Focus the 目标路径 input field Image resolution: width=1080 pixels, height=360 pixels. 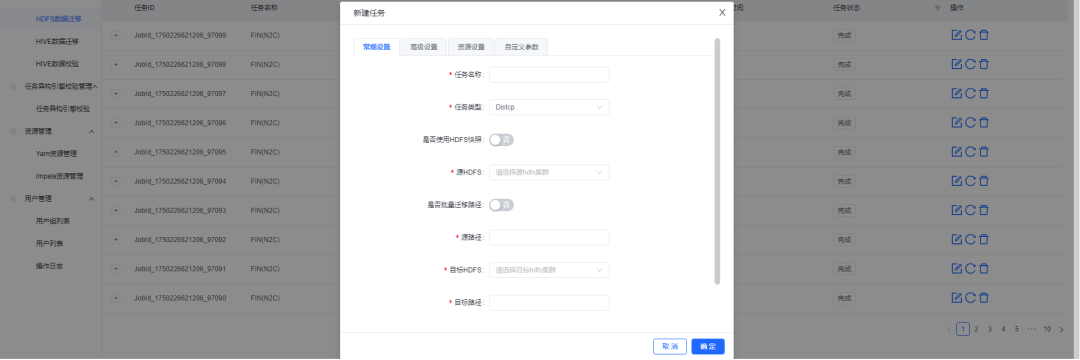(549, 303)
